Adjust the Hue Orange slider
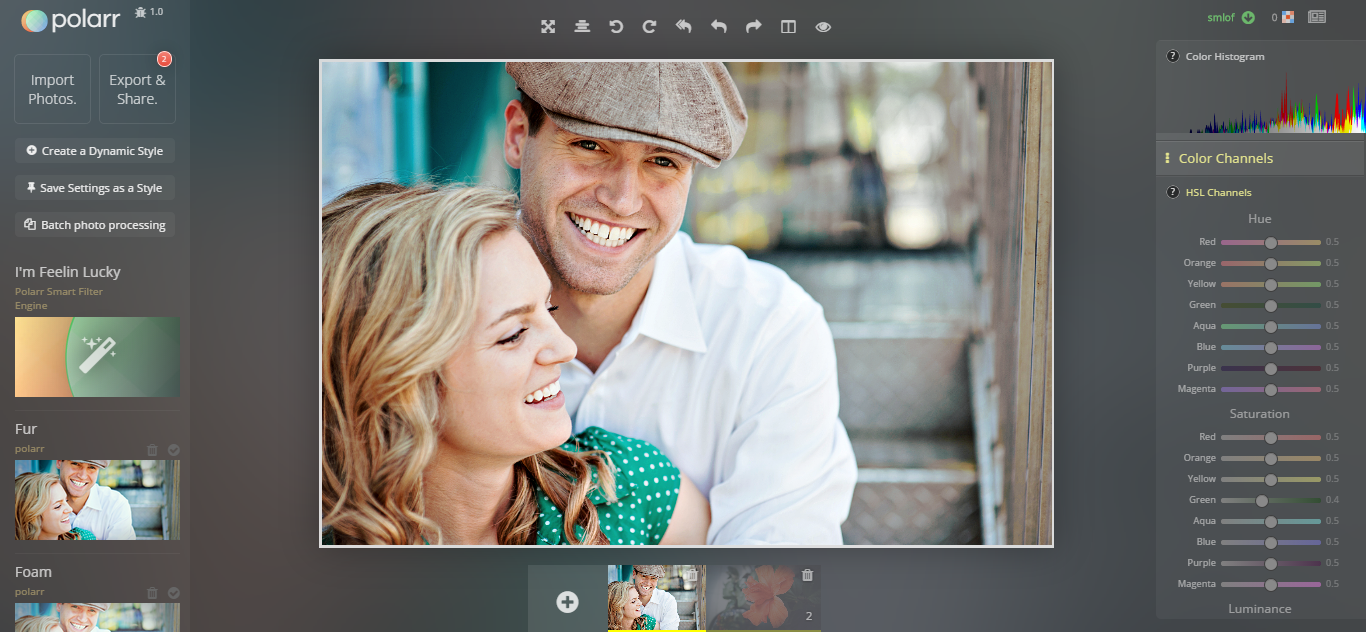The image size is (1366, 632). pos(1271,263)
